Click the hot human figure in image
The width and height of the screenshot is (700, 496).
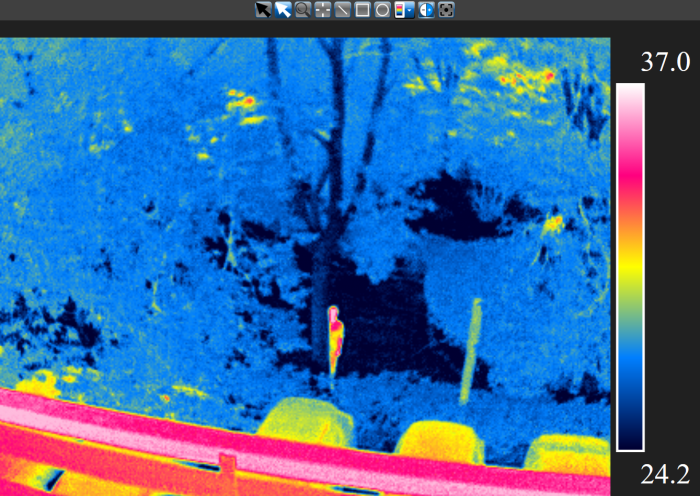point(335,335)
